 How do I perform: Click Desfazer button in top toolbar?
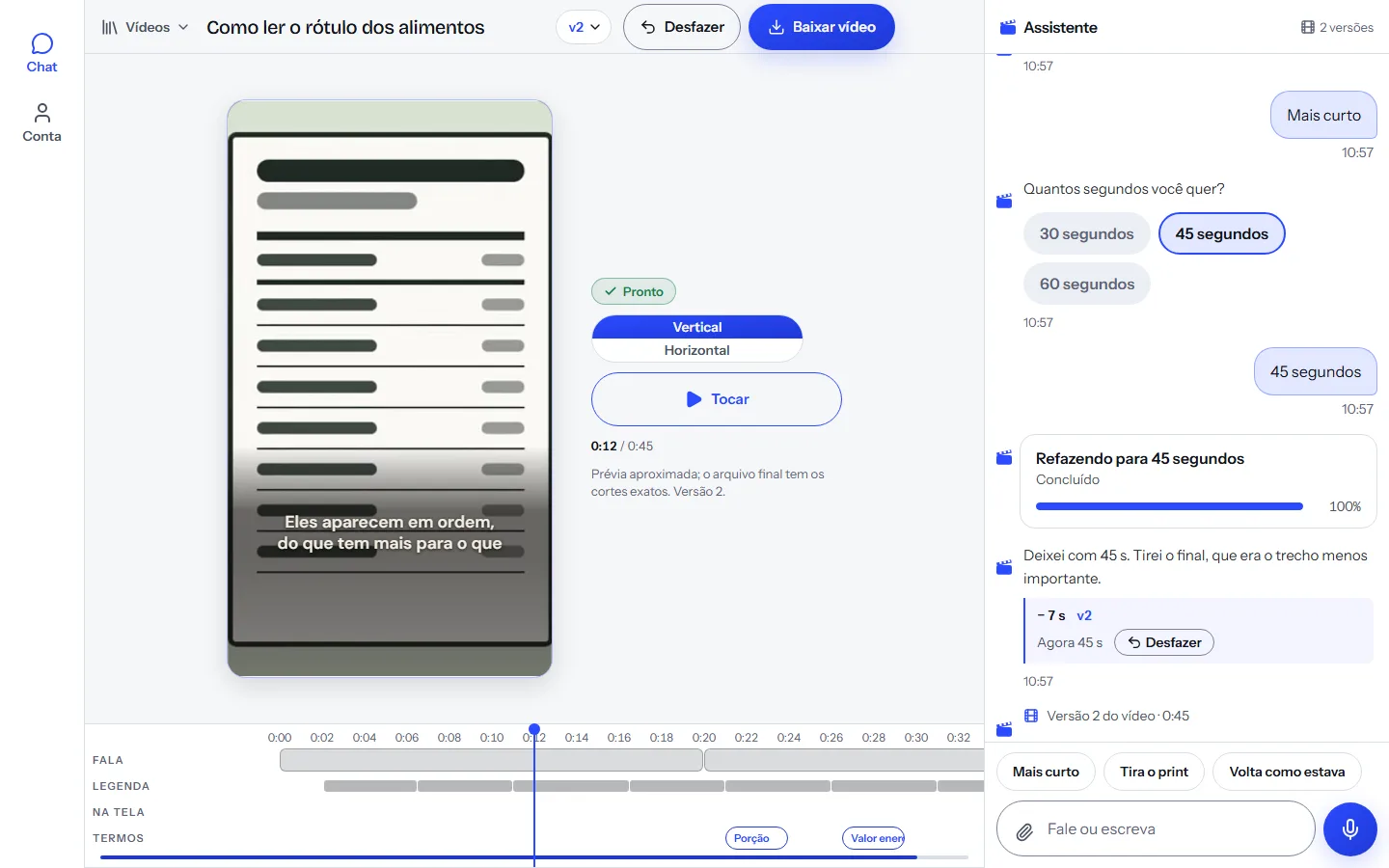[682, 27]
